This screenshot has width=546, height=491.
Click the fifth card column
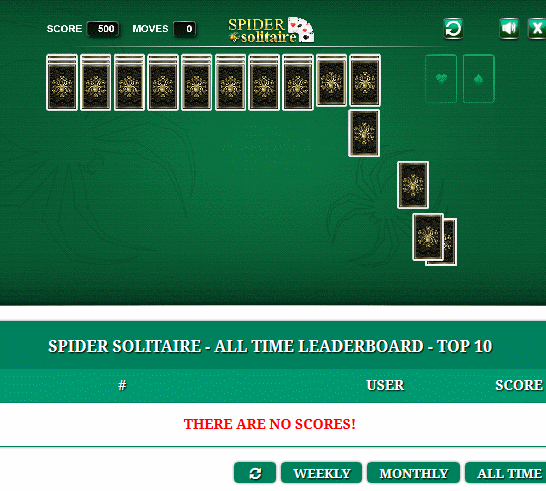click(x=196, y=83)
